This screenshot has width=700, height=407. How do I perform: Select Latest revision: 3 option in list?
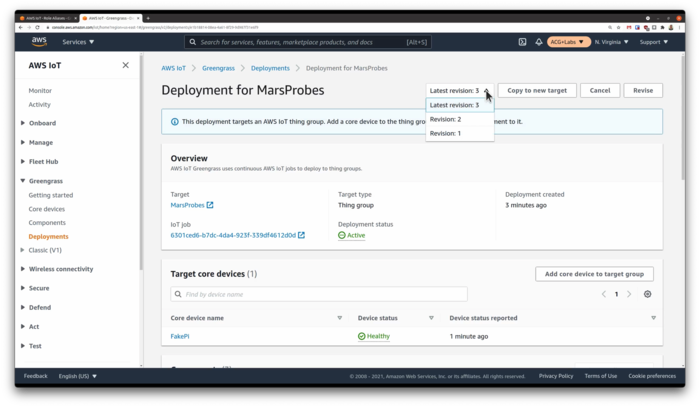tap(460, 105)
